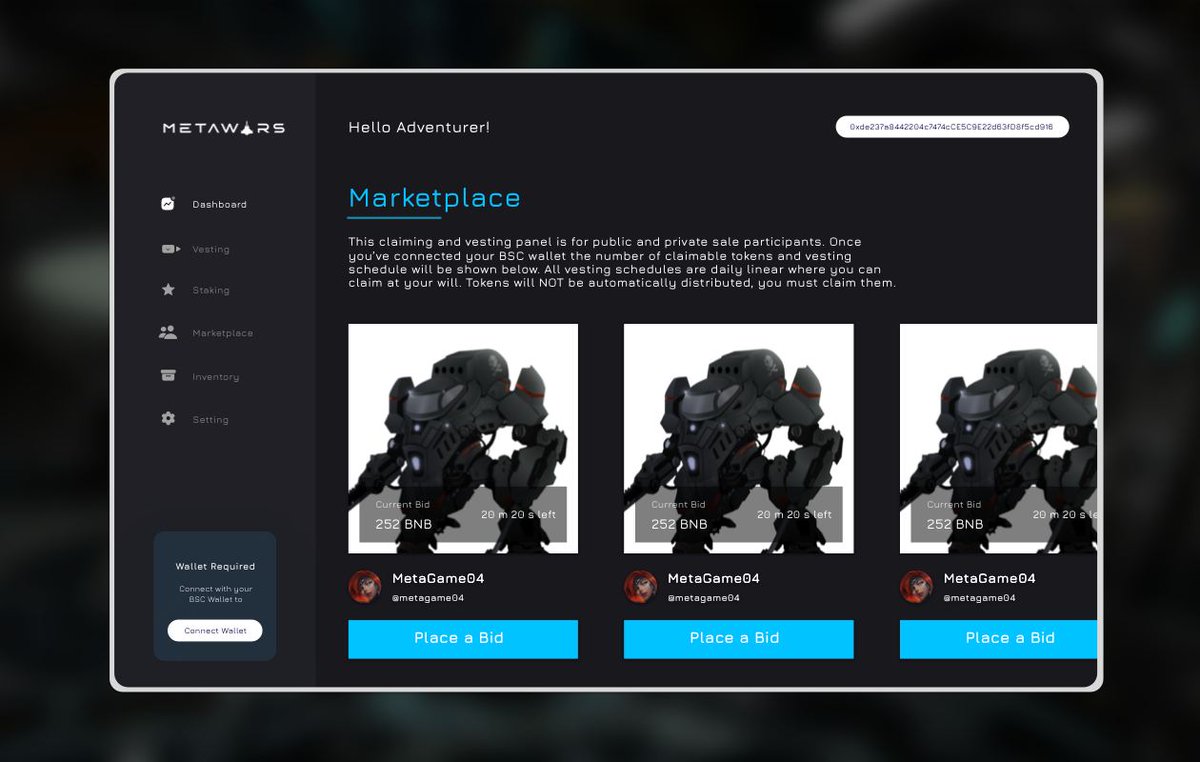1200x762 pixels.
Task: Click the first card's 252 BNB bid
Action: (403, 524)
